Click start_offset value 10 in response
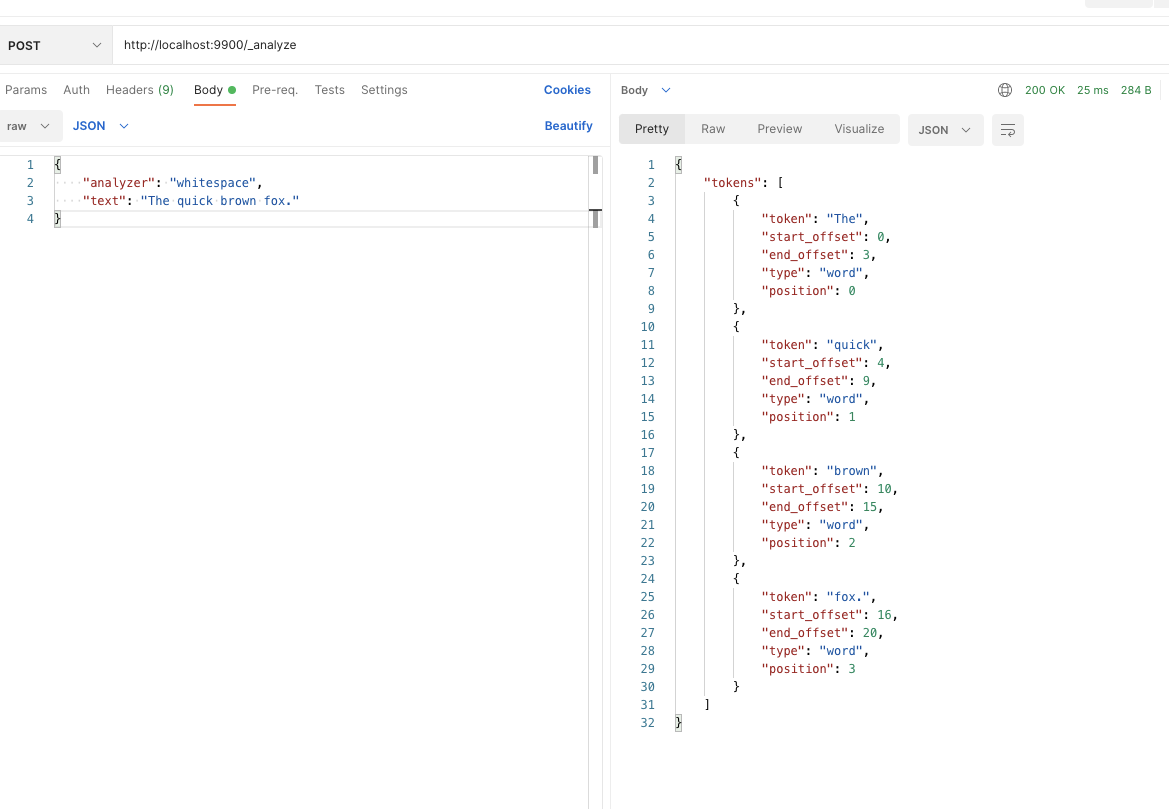1169x809 pixels. [884, 488]
